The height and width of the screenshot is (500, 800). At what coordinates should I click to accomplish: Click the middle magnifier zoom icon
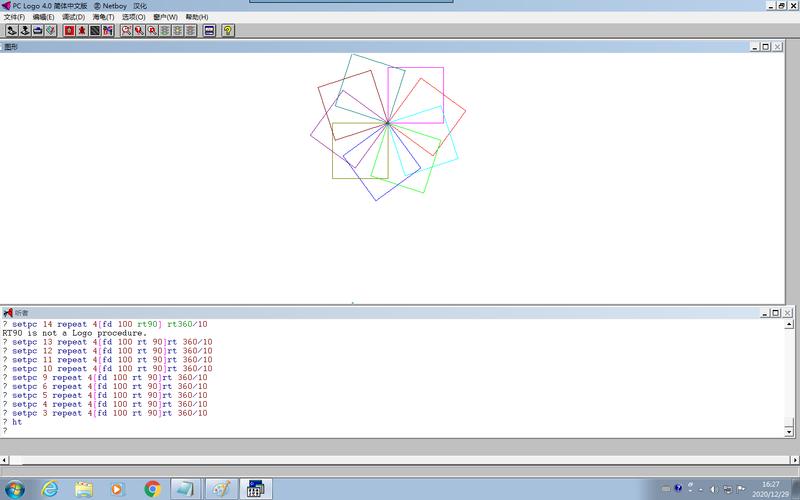tap(139, 31)
